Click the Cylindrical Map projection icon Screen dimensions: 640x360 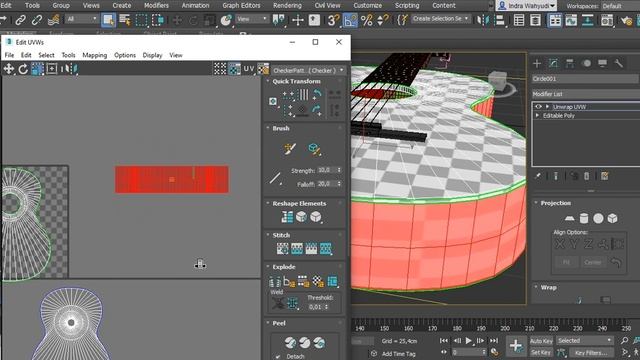point(584,218)
